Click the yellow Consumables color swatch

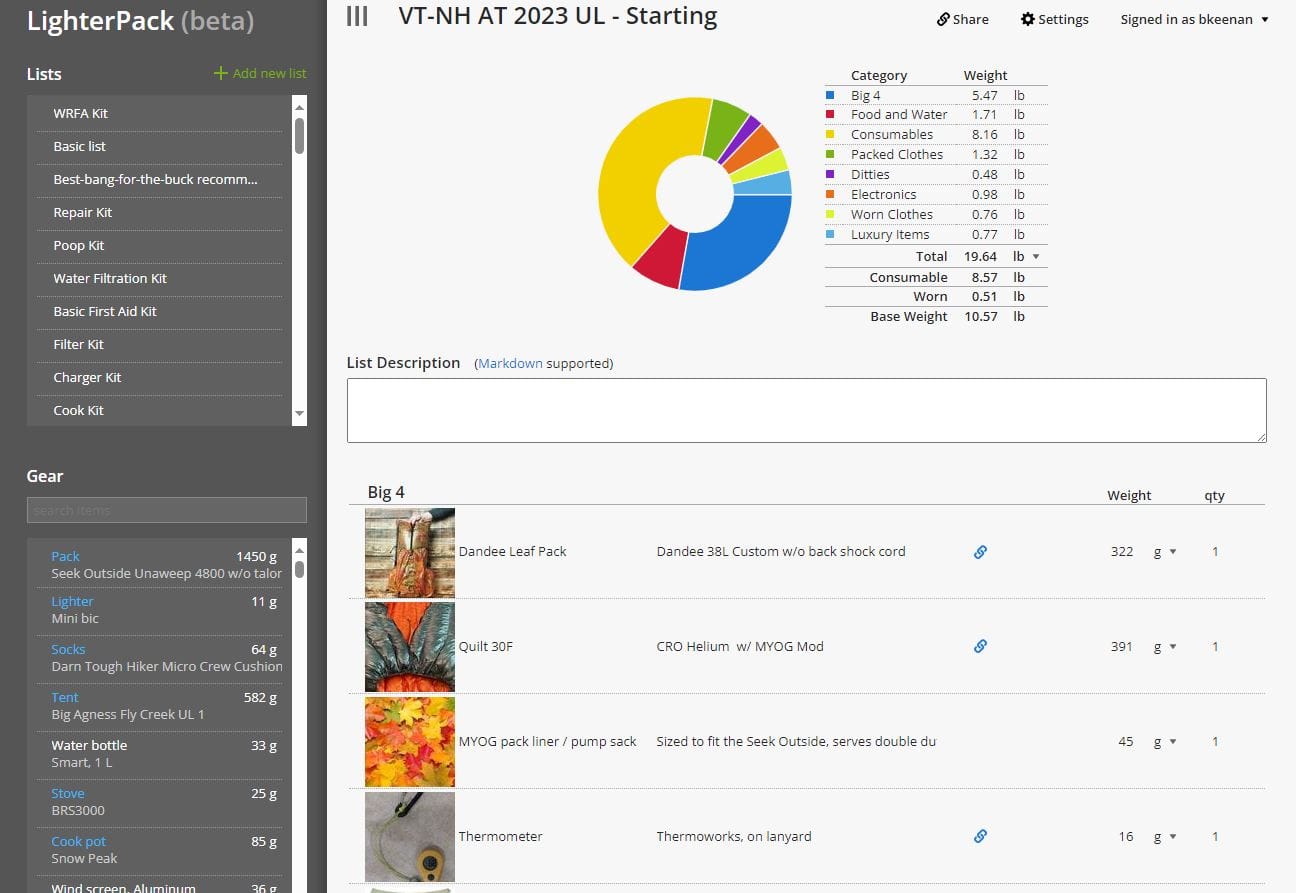pyautogui.click(x=830, y=135)
